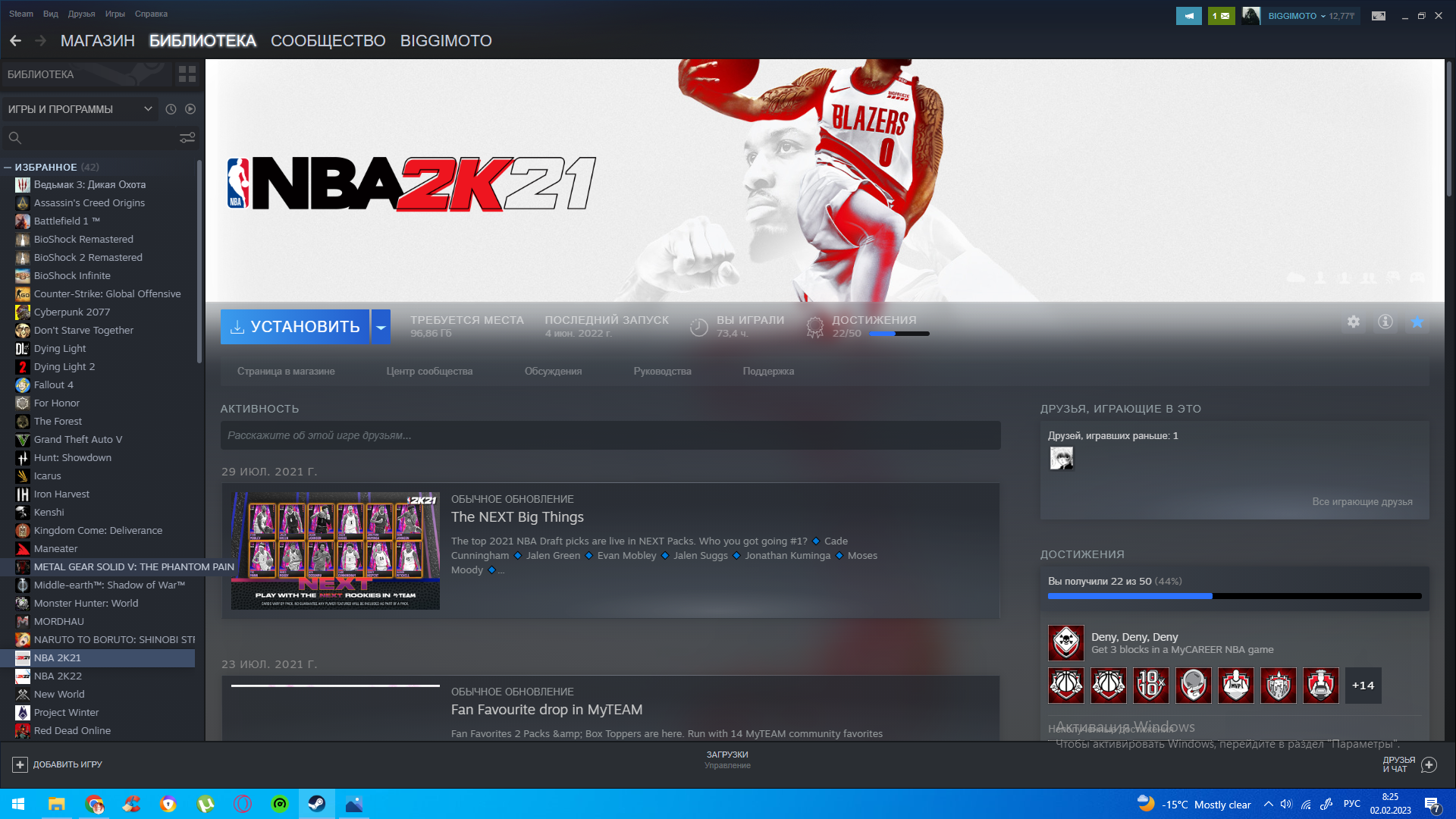Open Opera browser from taskbar
The height and width of the screenshot is (819, 1456).
coord(243,804)
